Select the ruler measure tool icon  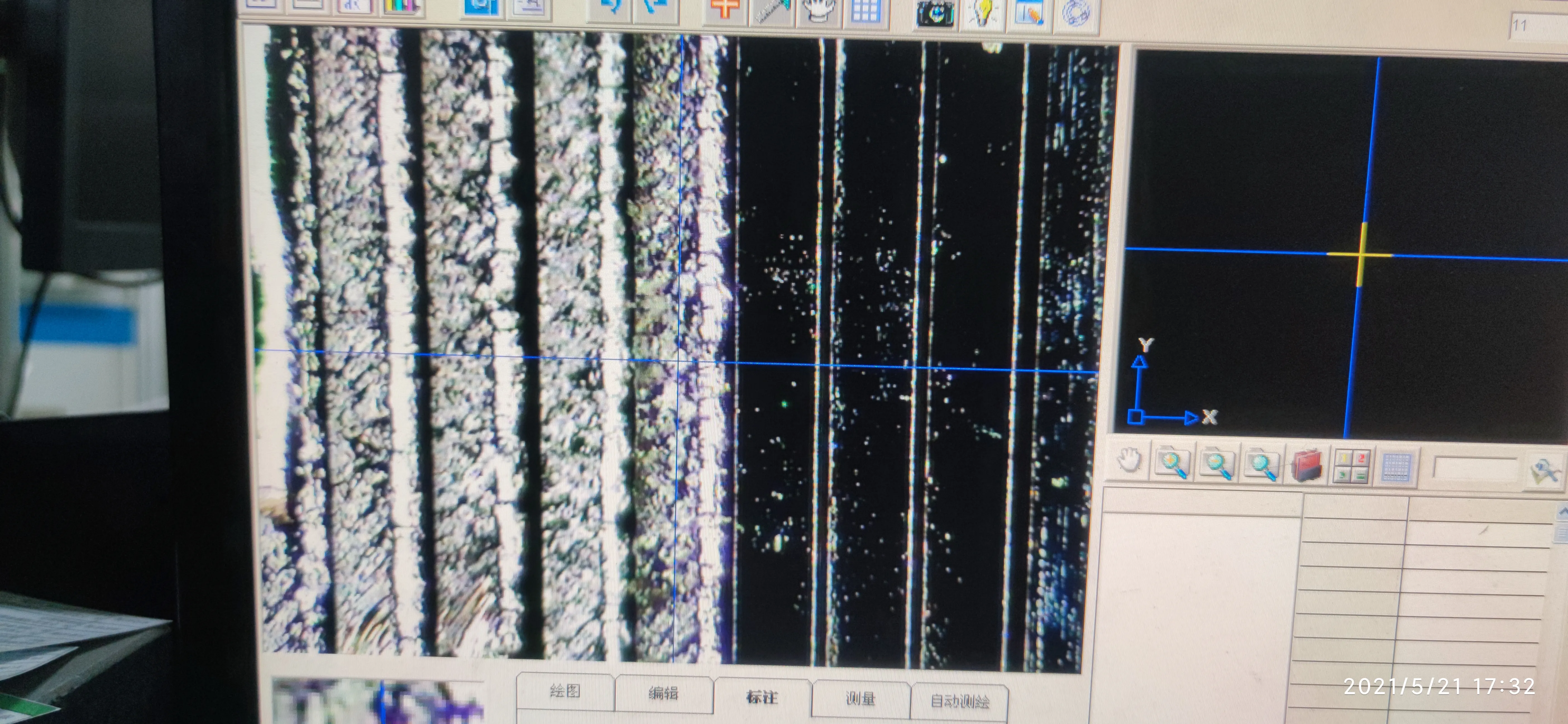coord(773,10)
